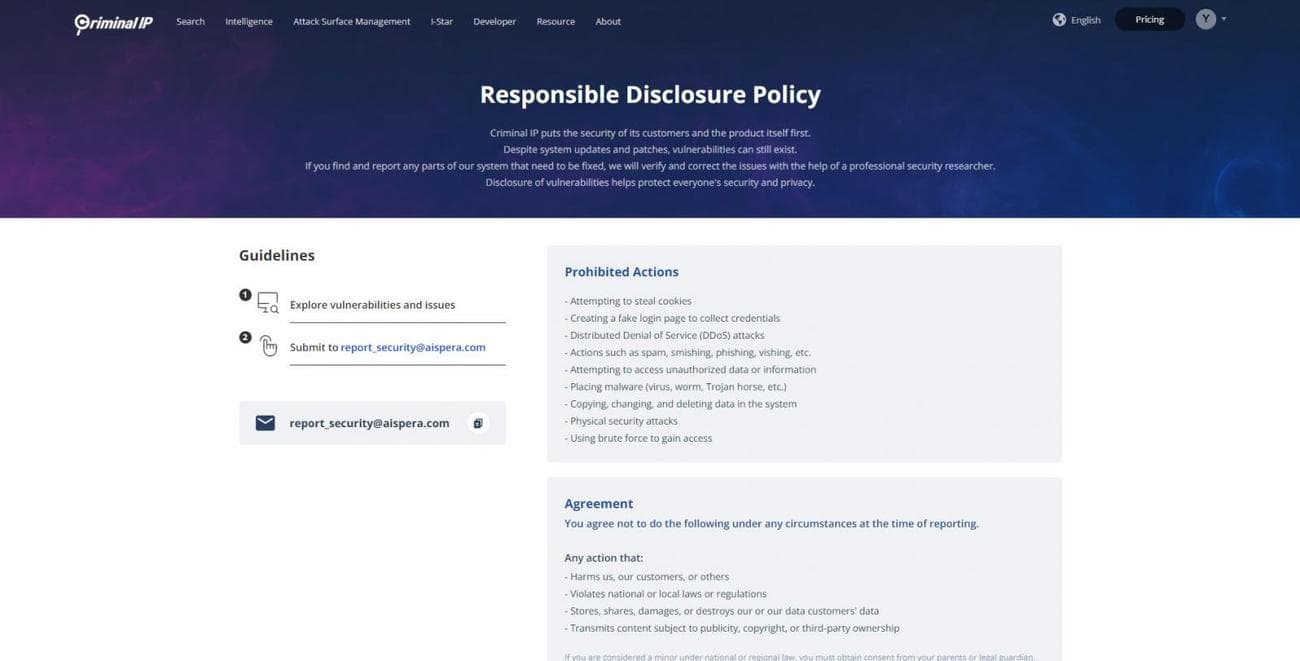Click the Pricing button
Image resolution: width=1300 pixels, height=661 pixels.
tap(1149, 20)
